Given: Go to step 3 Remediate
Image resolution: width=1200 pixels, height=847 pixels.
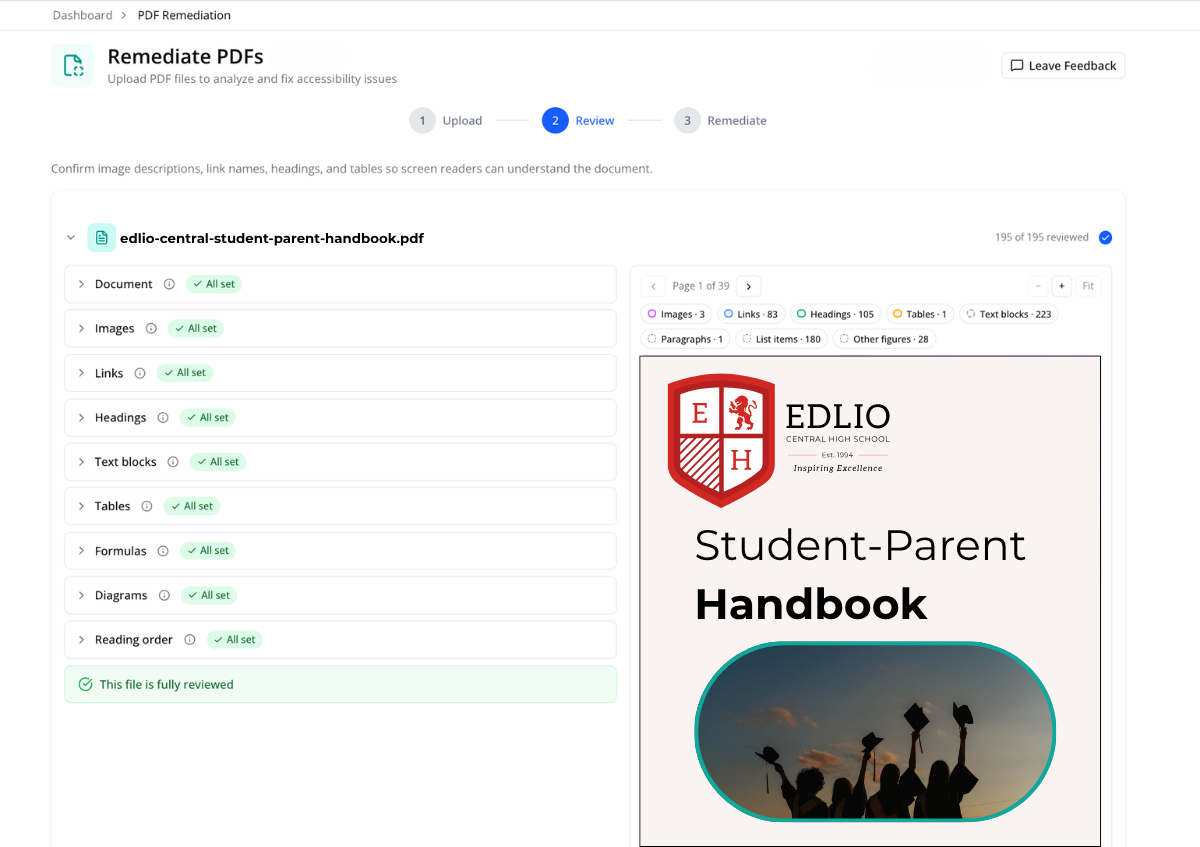Looking at the screenshot, I should (721, 121).
